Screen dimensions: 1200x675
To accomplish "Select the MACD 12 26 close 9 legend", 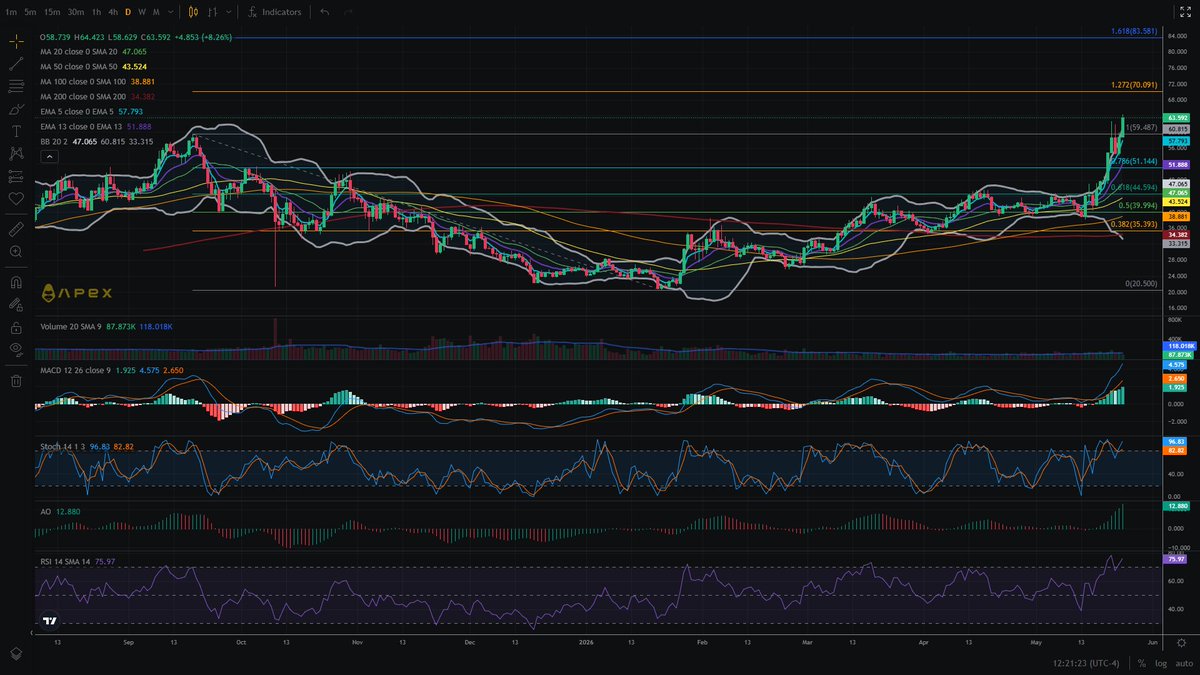I will click(76, 371).
